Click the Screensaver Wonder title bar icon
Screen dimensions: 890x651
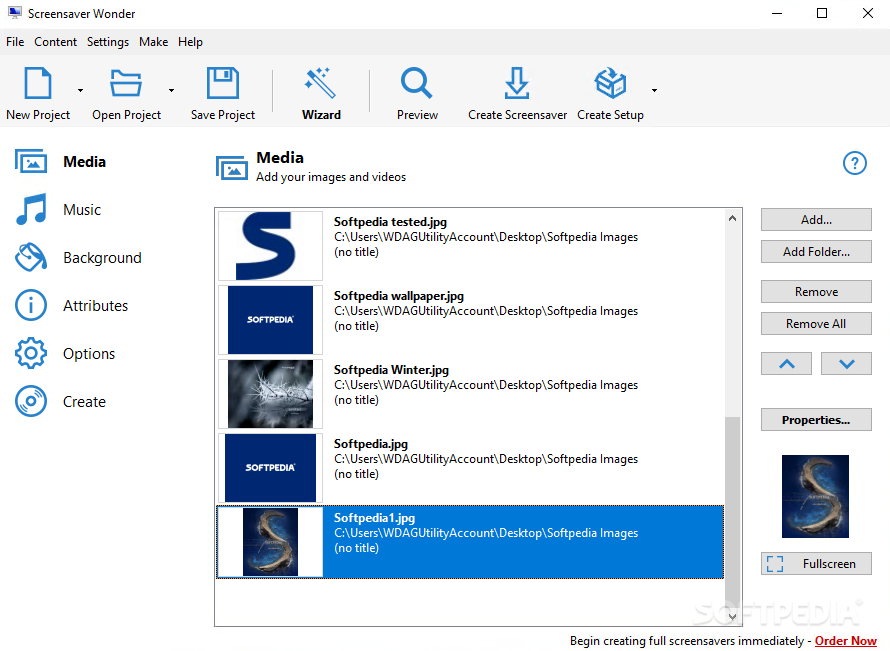click(x=15, y=12)
